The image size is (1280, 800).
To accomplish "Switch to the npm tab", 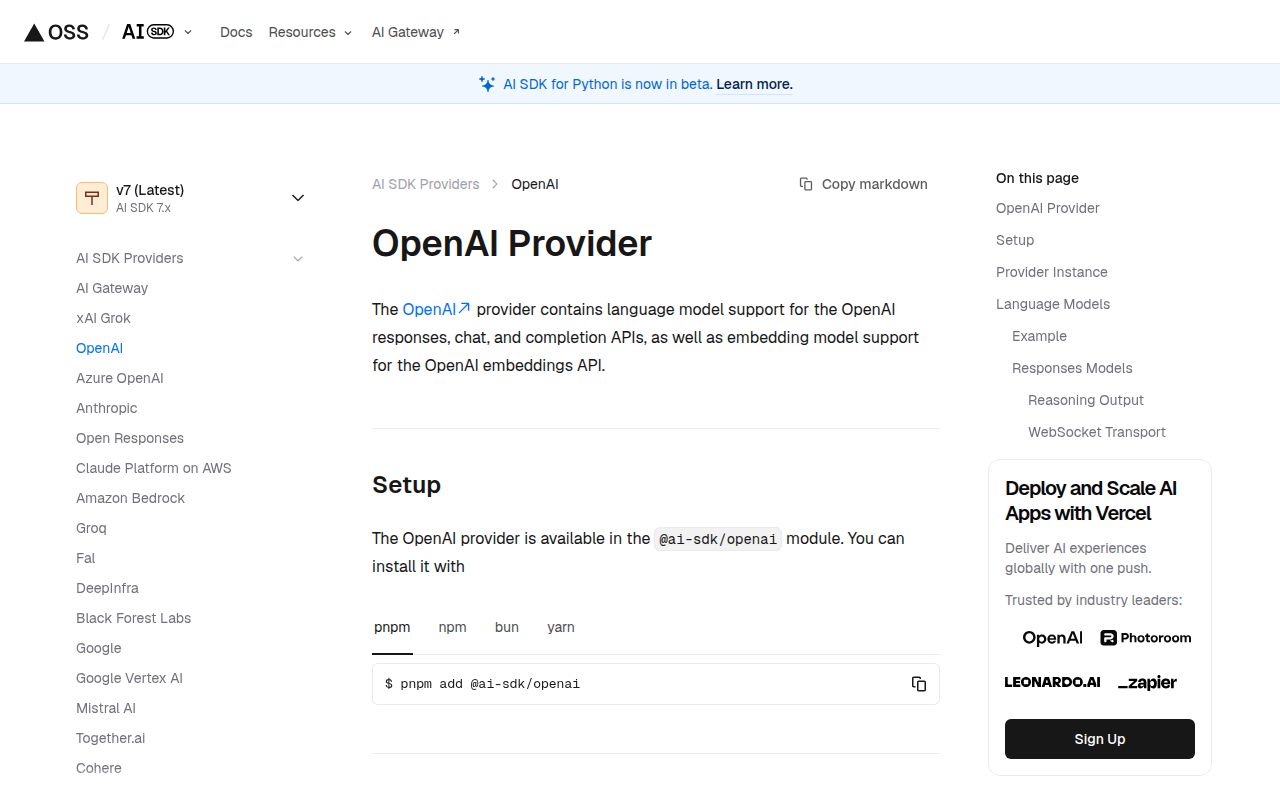I will 452,627.
